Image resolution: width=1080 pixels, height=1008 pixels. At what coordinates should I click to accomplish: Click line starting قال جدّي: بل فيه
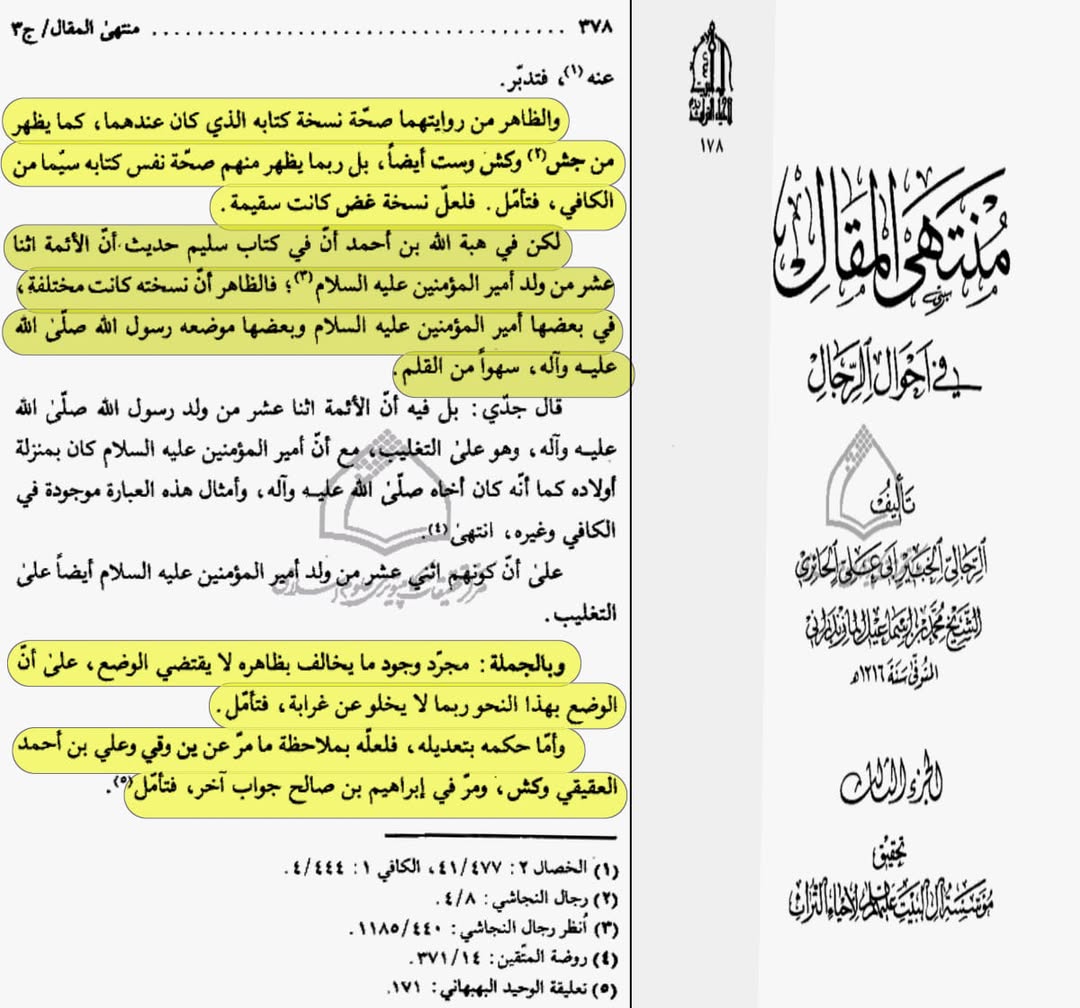[289, 409]
